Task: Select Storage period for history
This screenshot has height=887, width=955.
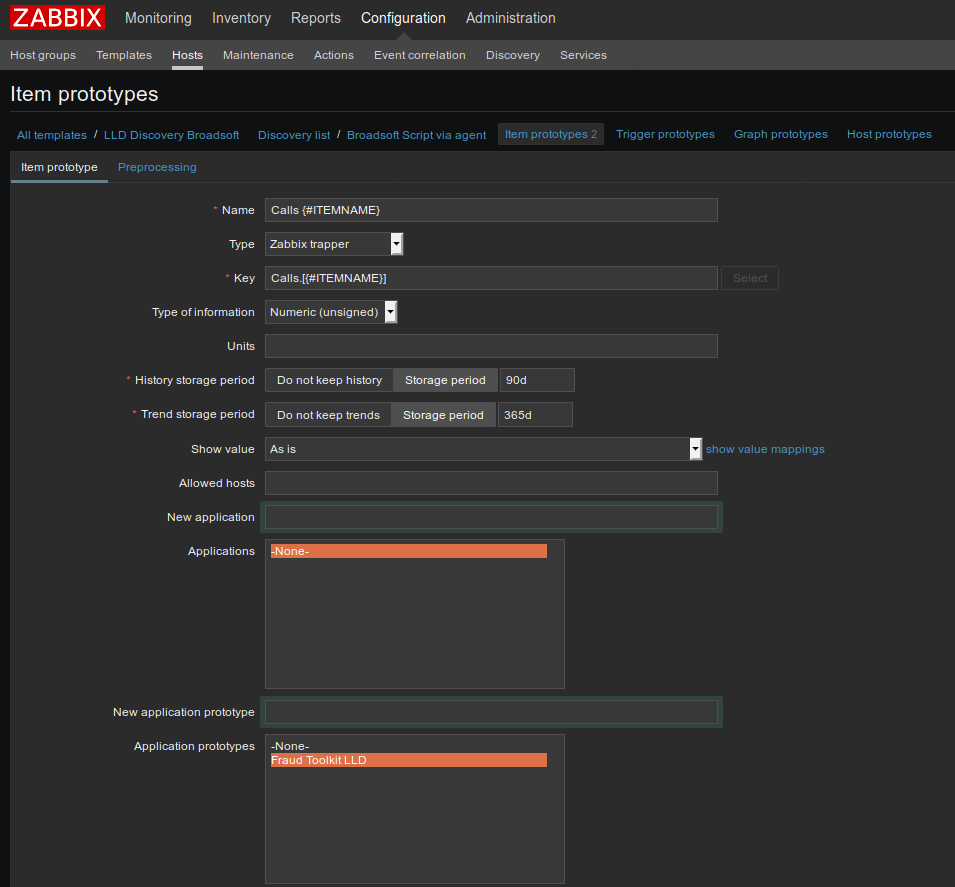Action: pos(445,380)
